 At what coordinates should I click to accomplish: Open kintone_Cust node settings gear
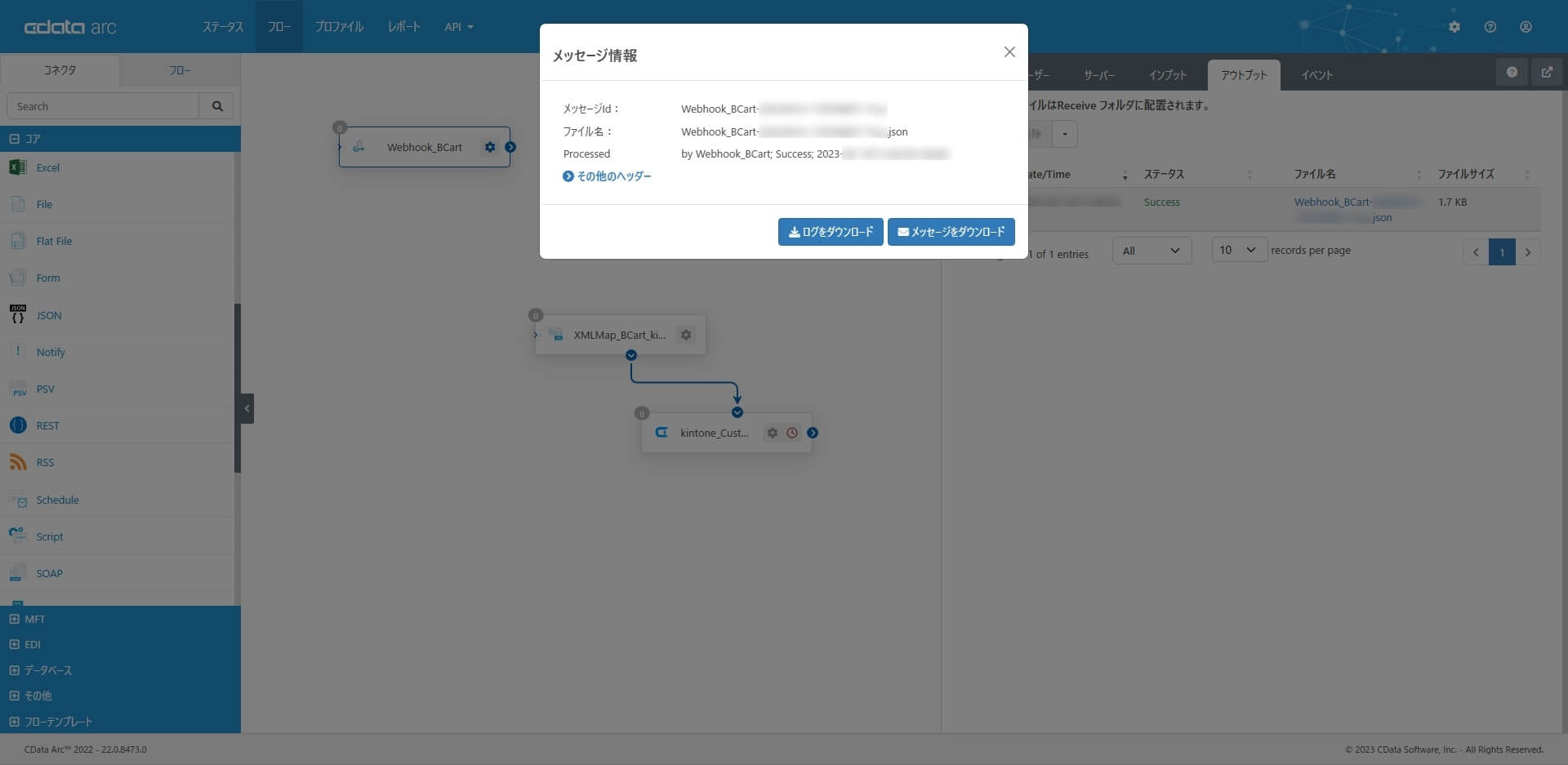(x=773, y=433)
